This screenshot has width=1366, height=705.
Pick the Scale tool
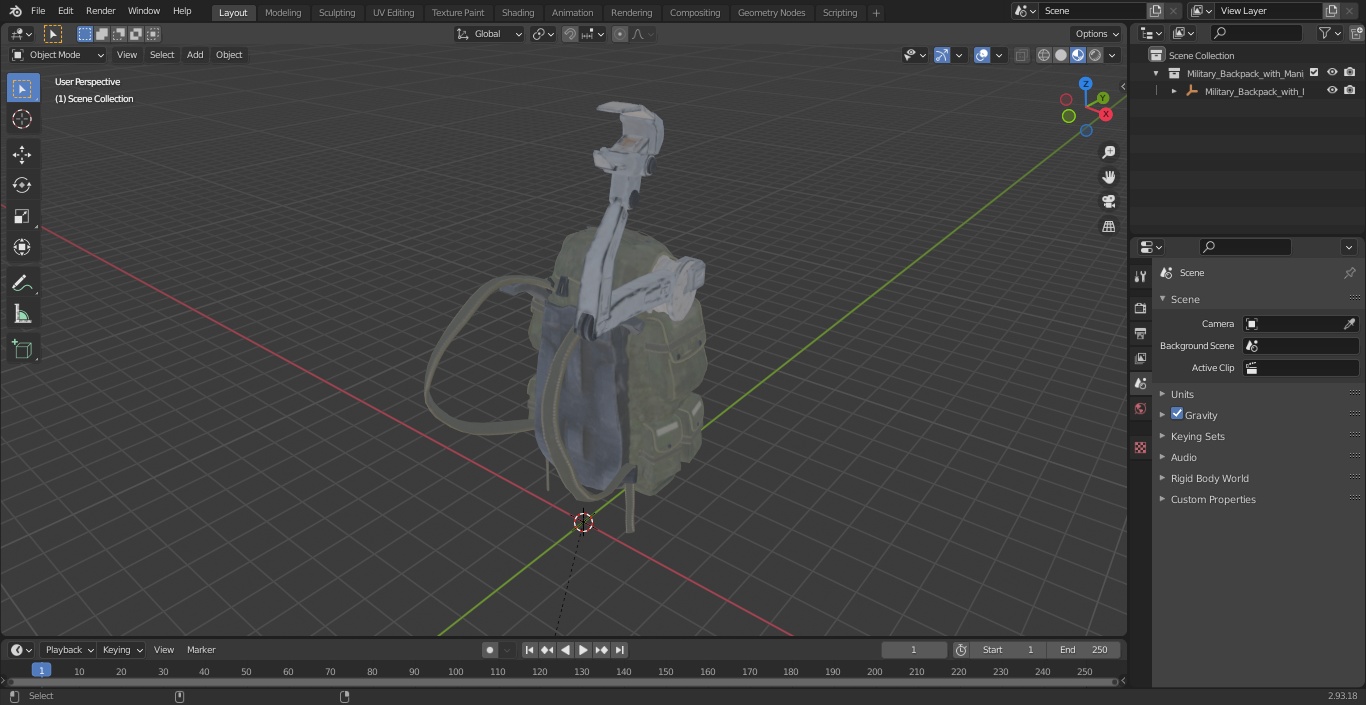22,216
